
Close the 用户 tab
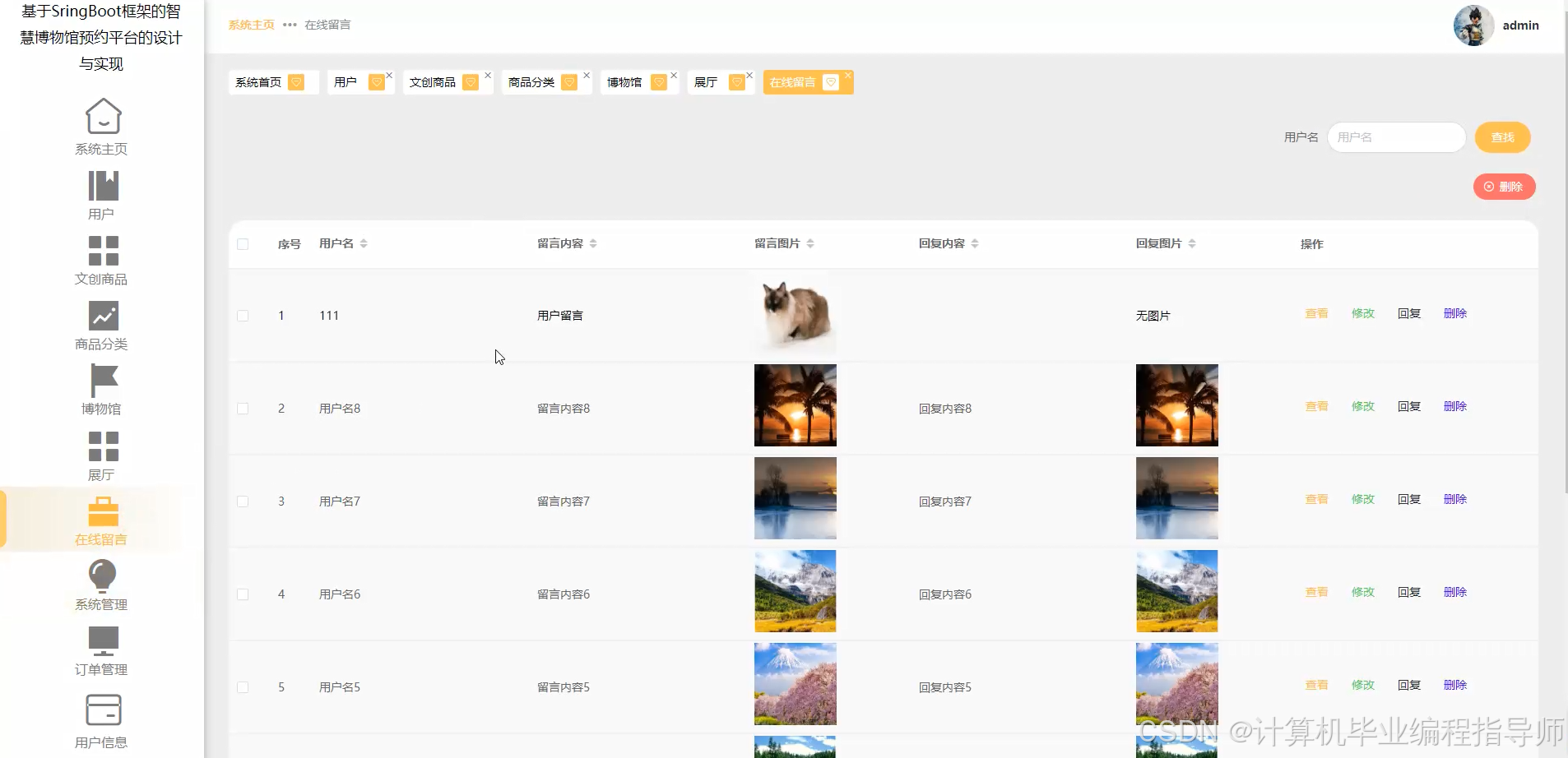[389, 75]
